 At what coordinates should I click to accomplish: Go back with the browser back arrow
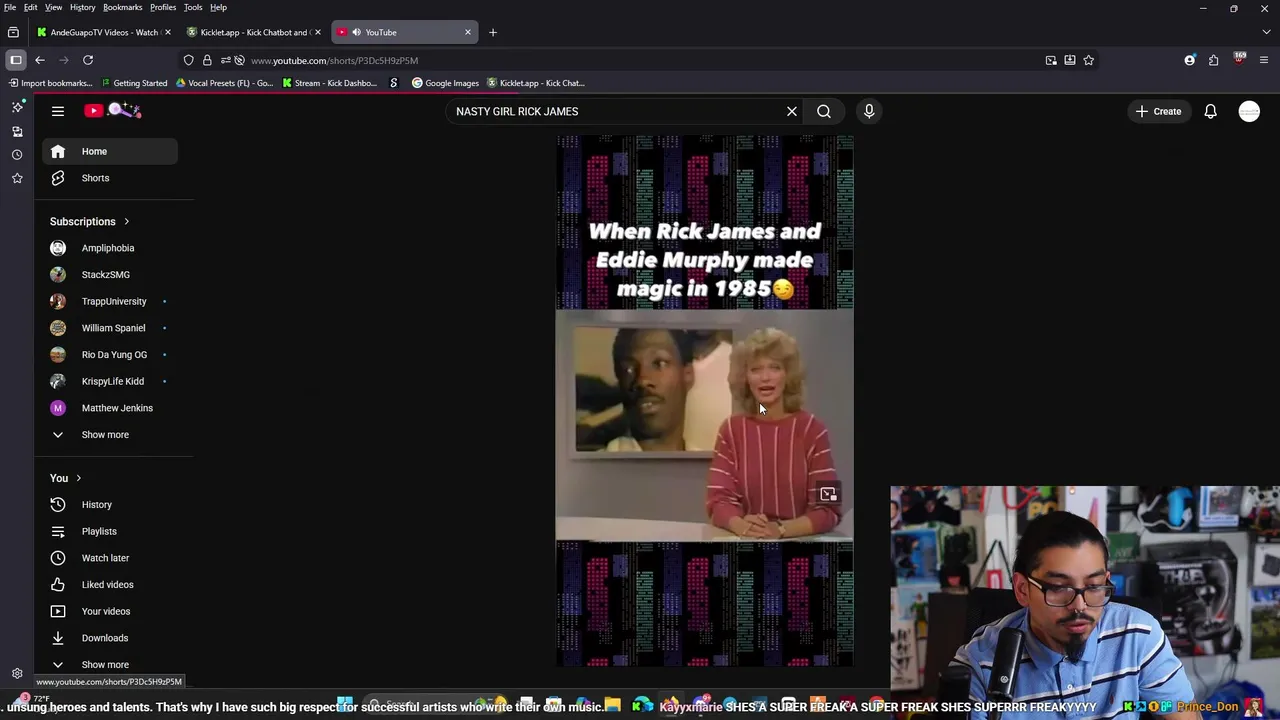click(40, 60)
